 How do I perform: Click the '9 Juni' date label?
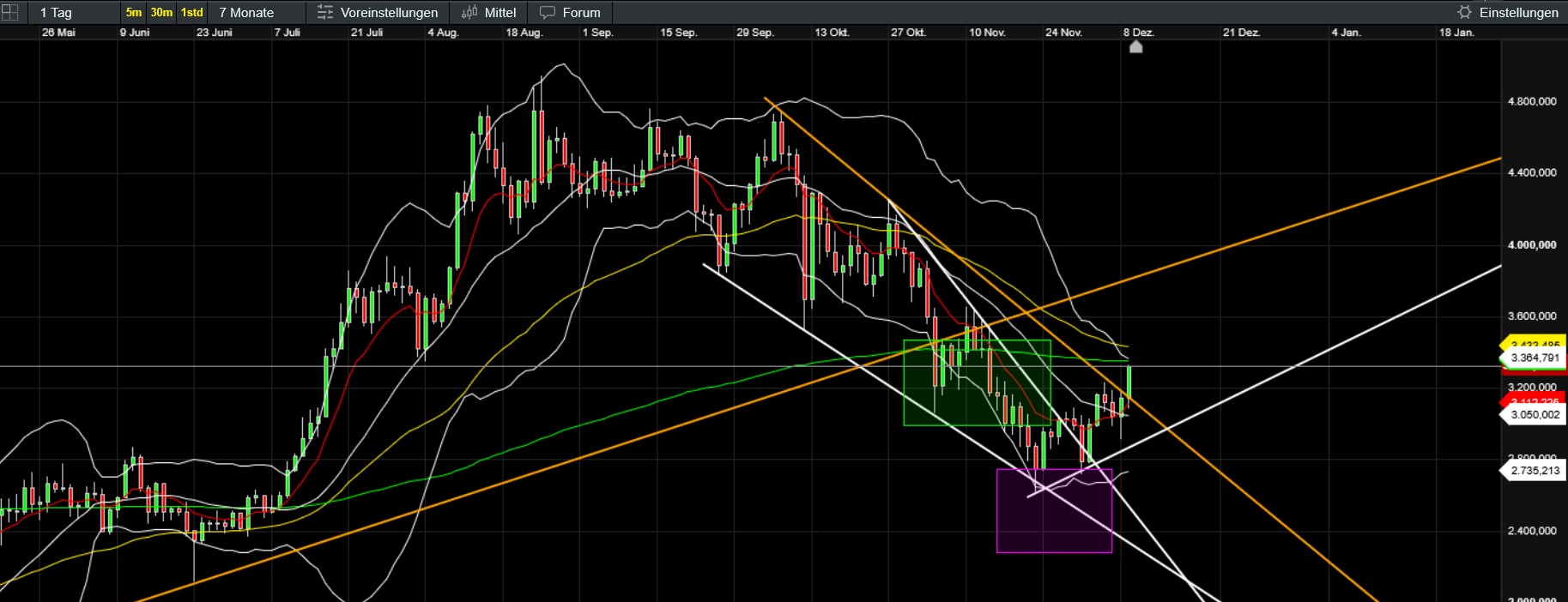(x=135, y=33)
